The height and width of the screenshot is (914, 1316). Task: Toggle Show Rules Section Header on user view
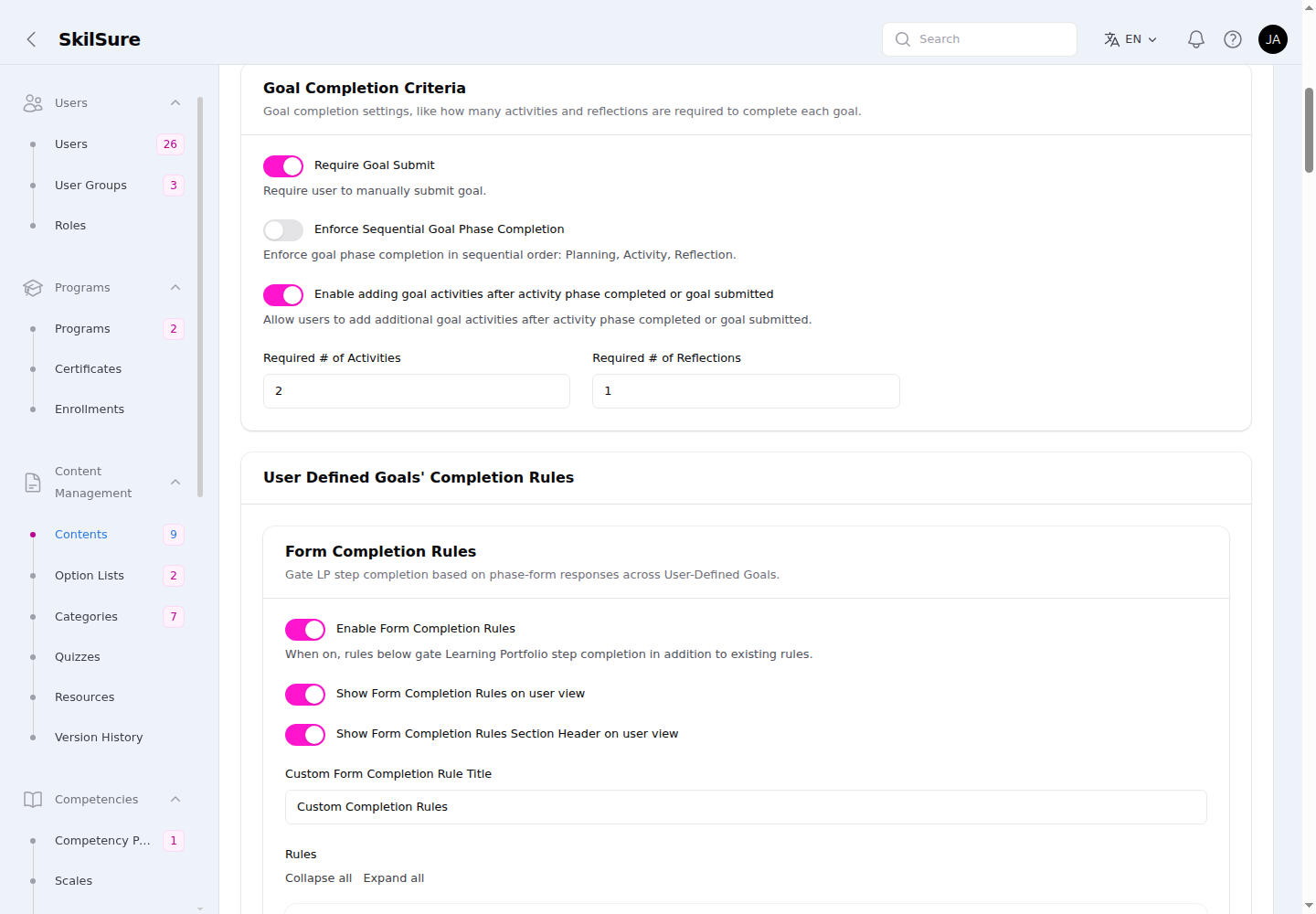tap(305, 735)
